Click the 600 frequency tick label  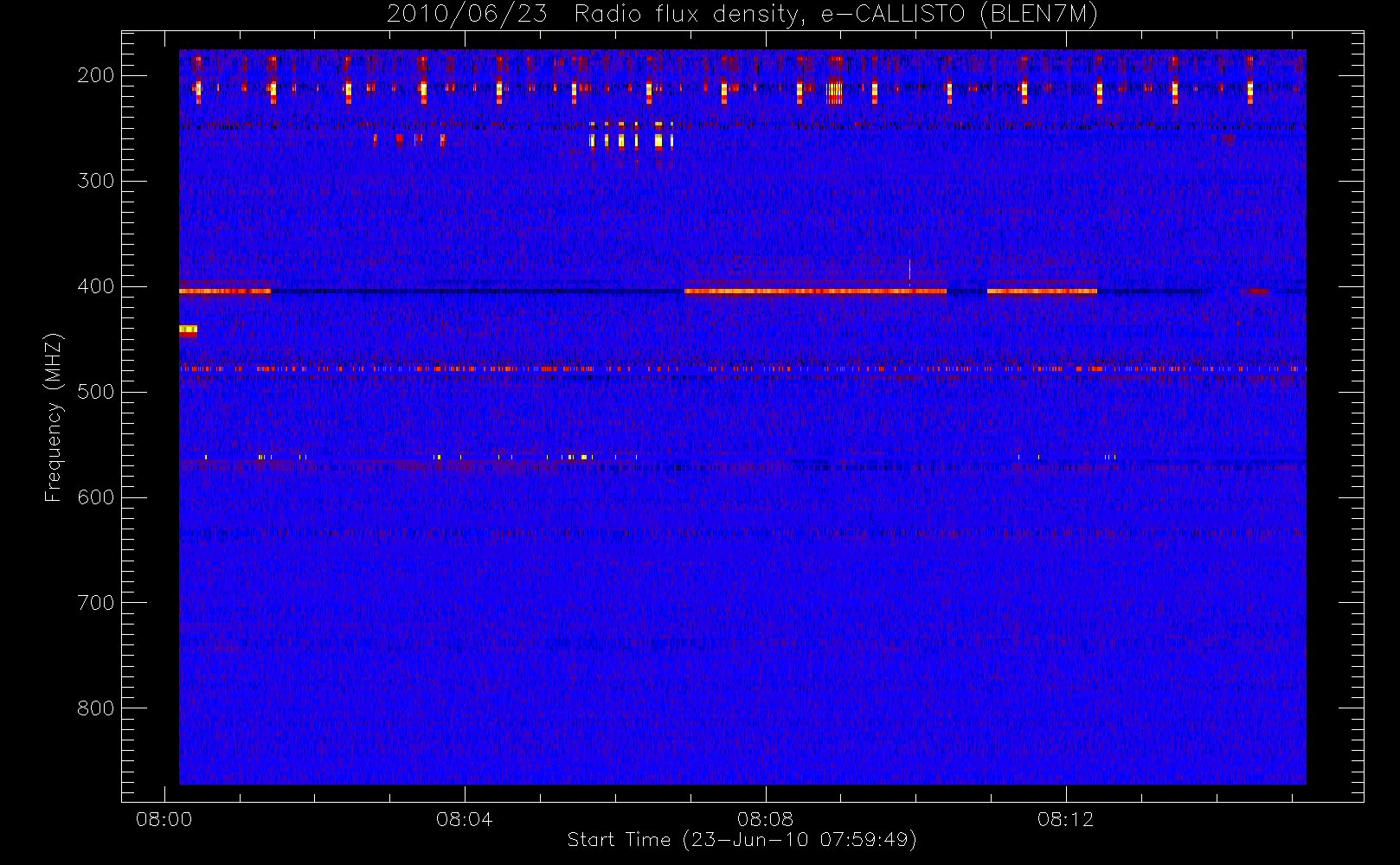(x=96, y=497)
